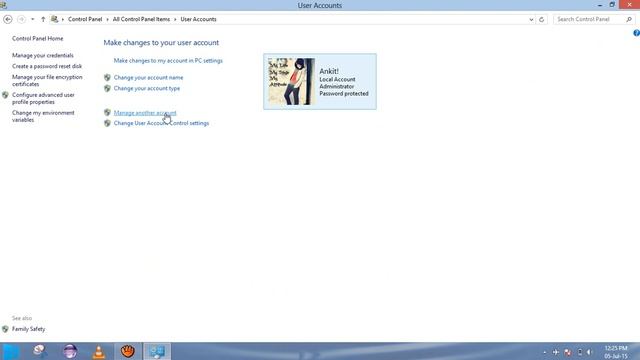
Task: Open Make changes to my account in PC settings
Action: [x=168, y=60]
